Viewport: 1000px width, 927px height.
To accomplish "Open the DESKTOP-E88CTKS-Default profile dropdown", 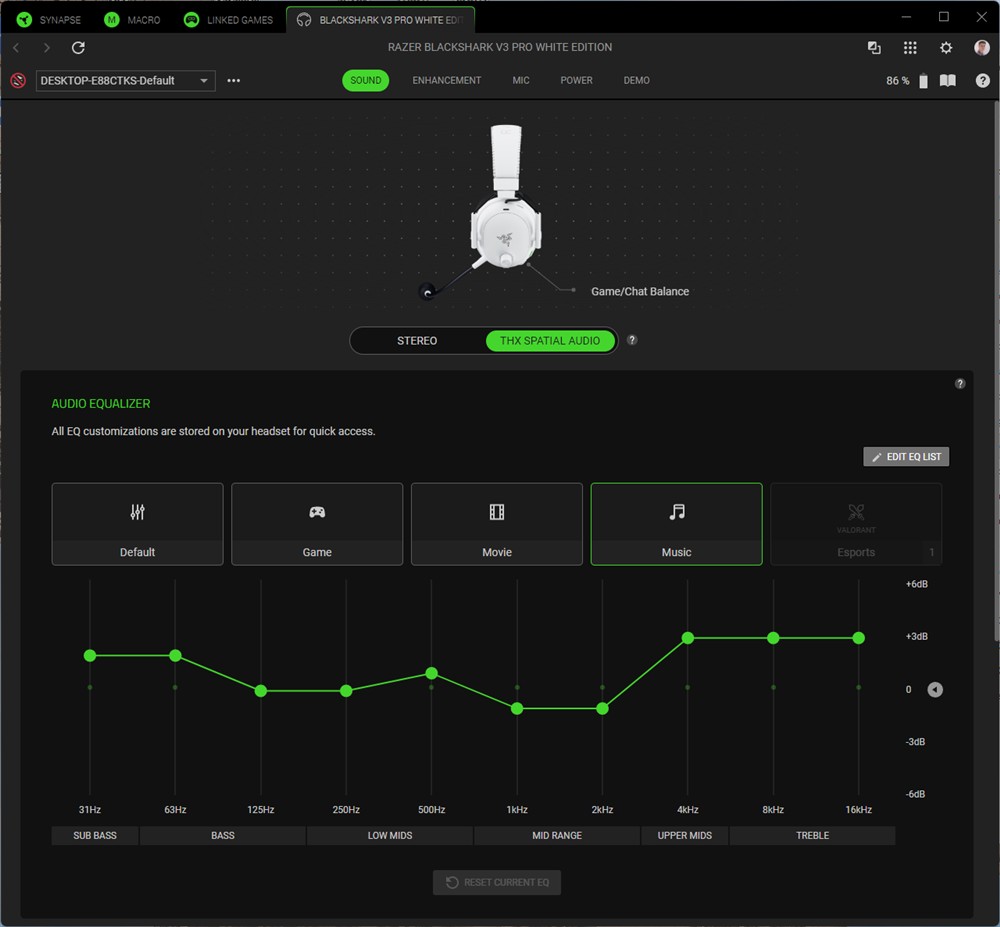I will pos(126,81).
